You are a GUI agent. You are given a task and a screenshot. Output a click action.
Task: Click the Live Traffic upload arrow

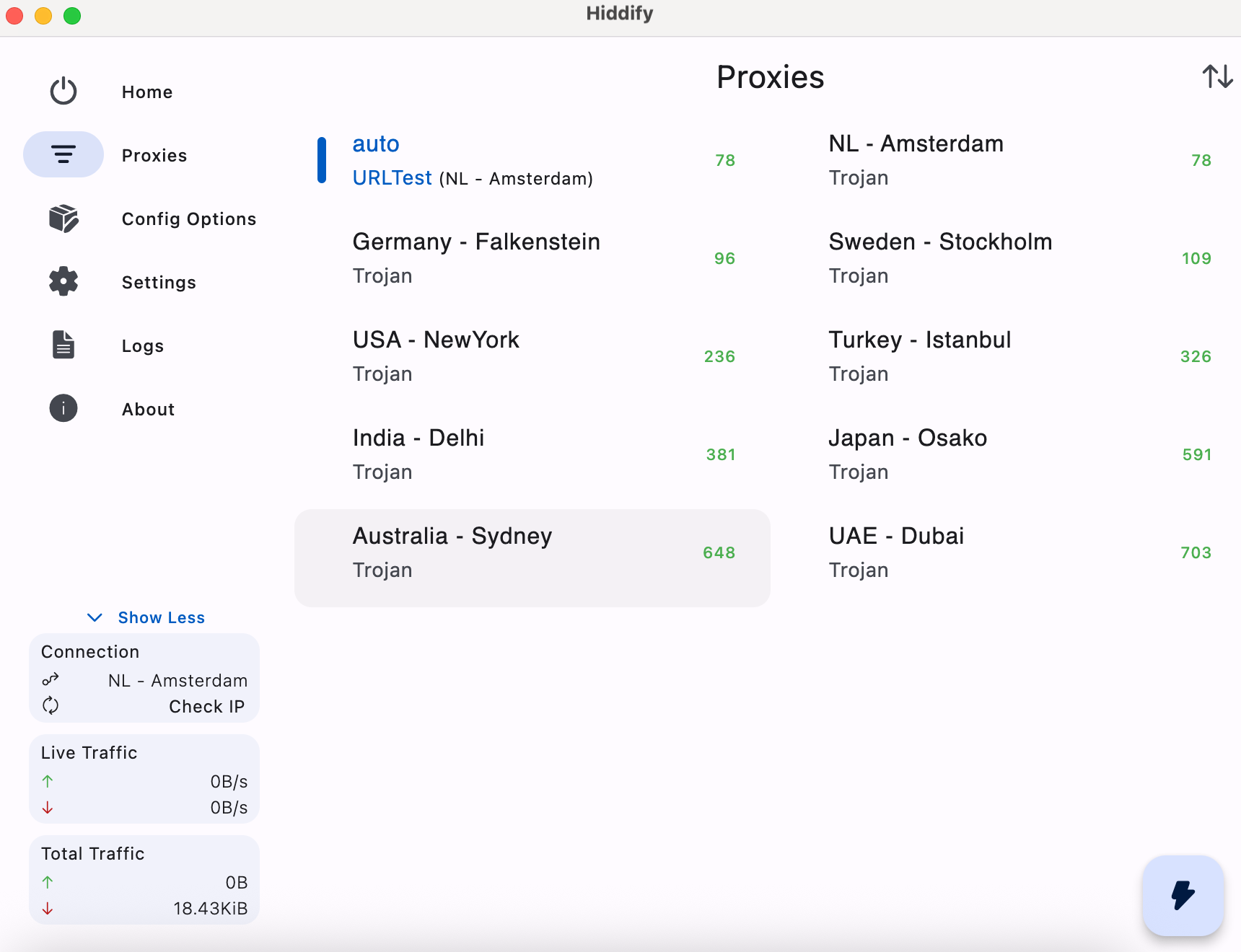click(48, 781)
